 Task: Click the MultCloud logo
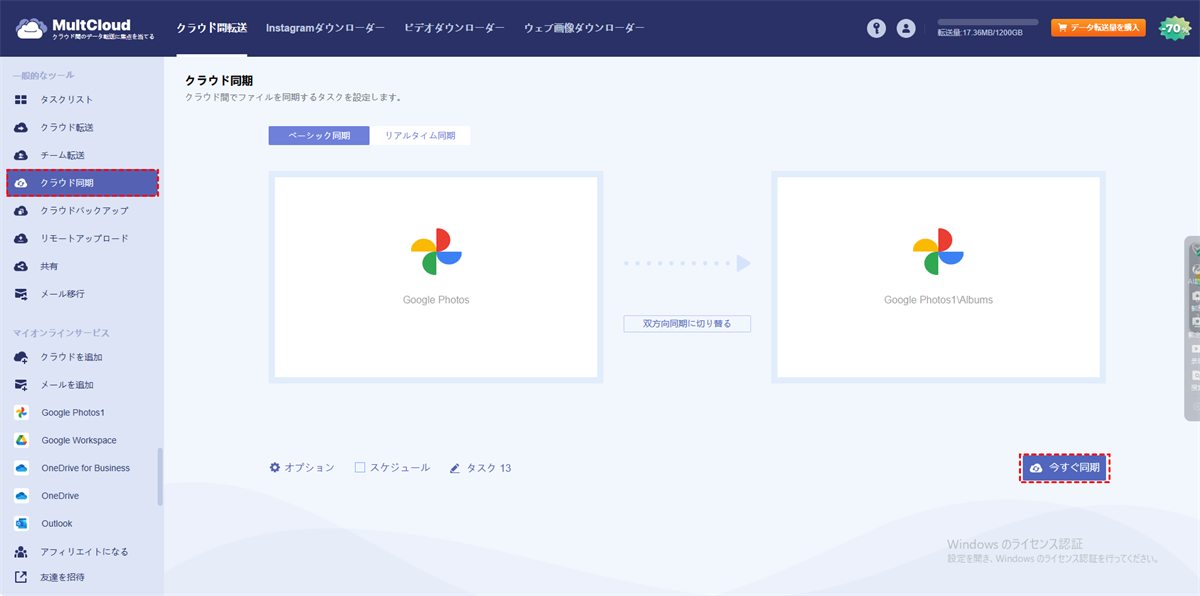tap(85, 28)
